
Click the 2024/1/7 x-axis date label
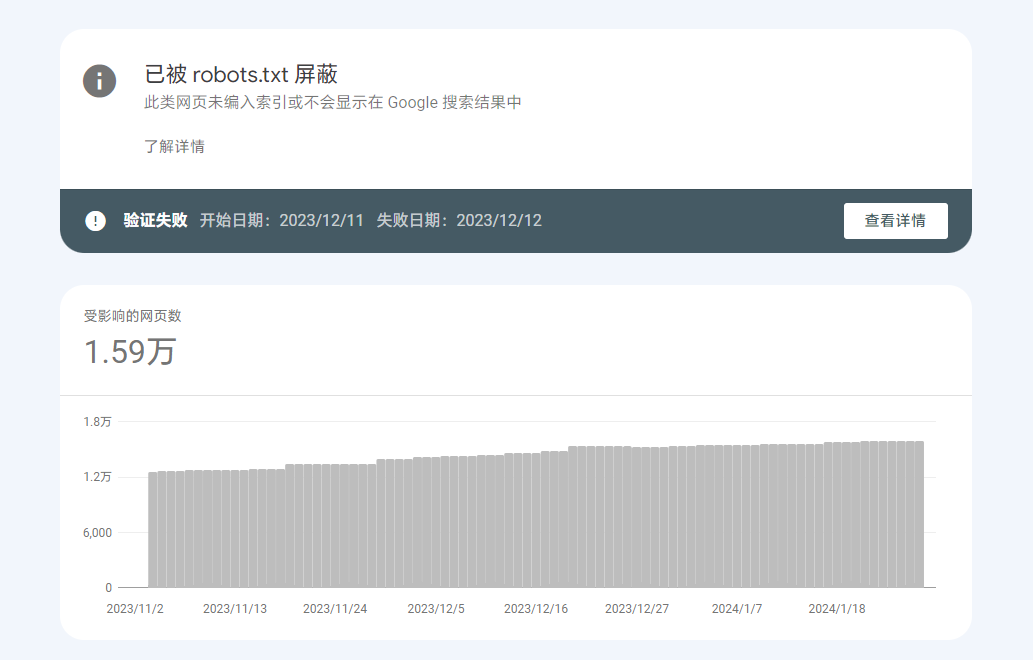737,609
